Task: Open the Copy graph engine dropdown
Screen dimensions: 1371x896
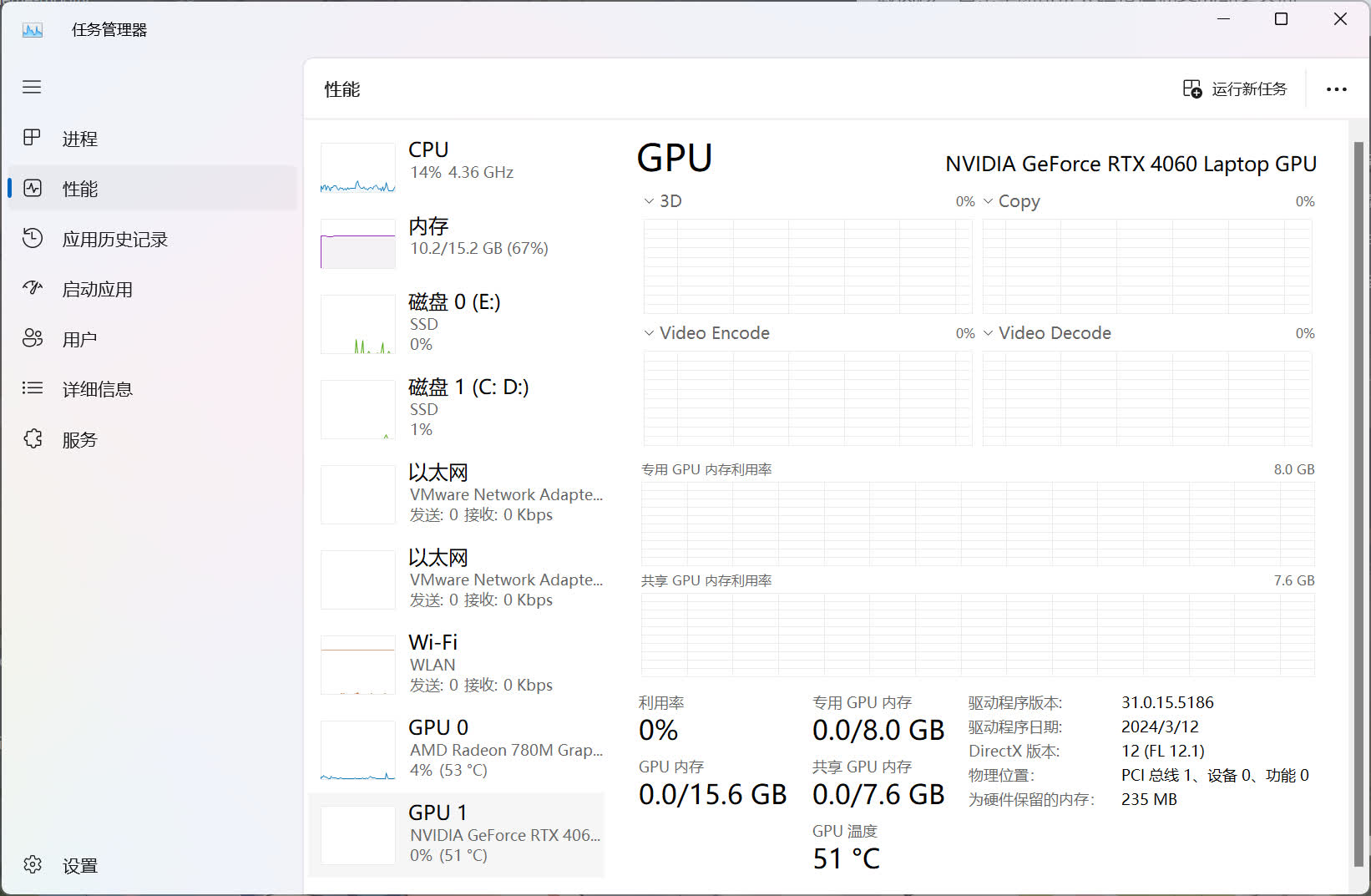Action: tap(989, 201)
